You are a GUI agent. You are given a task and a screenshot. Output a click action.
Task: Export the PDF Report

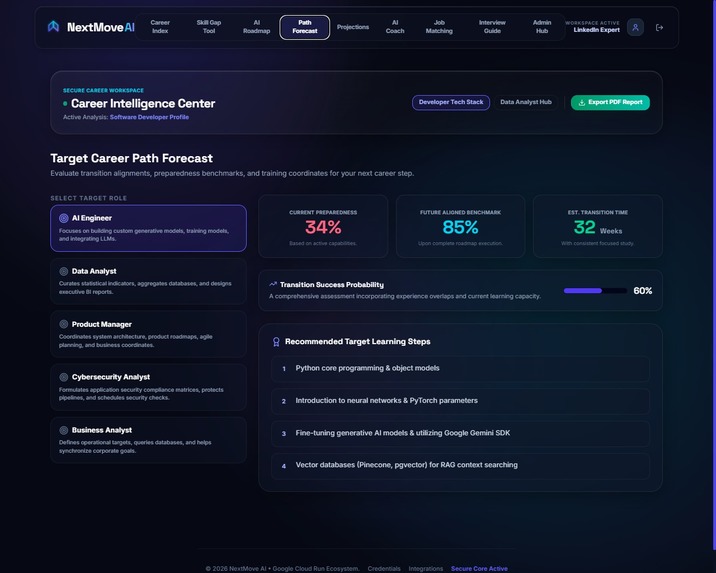click(x=610, y=102)
